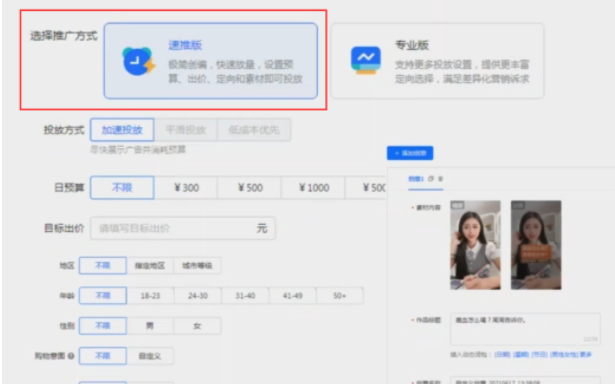Click the copy icon next to 创意1
The image size is (615, 384).
pos(431,178)
